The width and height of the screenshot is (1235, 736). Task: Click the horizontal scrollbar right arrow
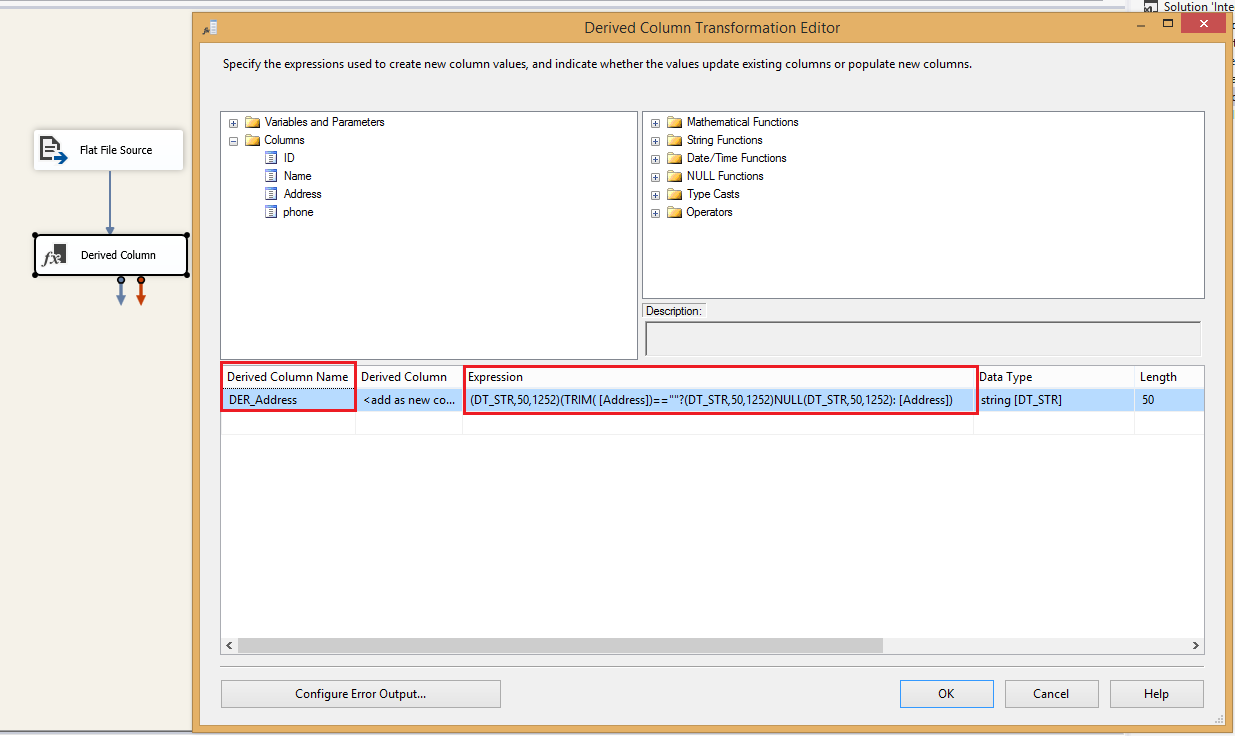pos(1195,645)
